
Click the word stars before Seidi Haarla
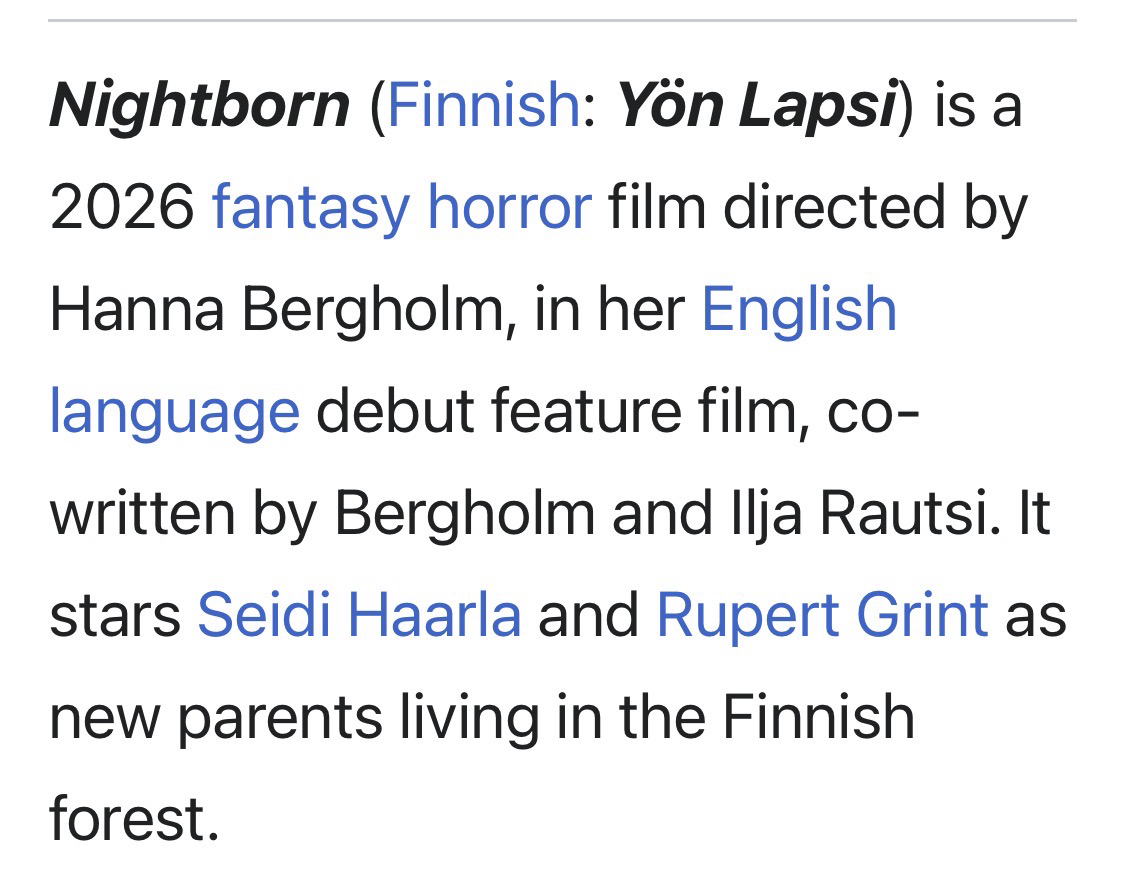(x=115, y=613)
